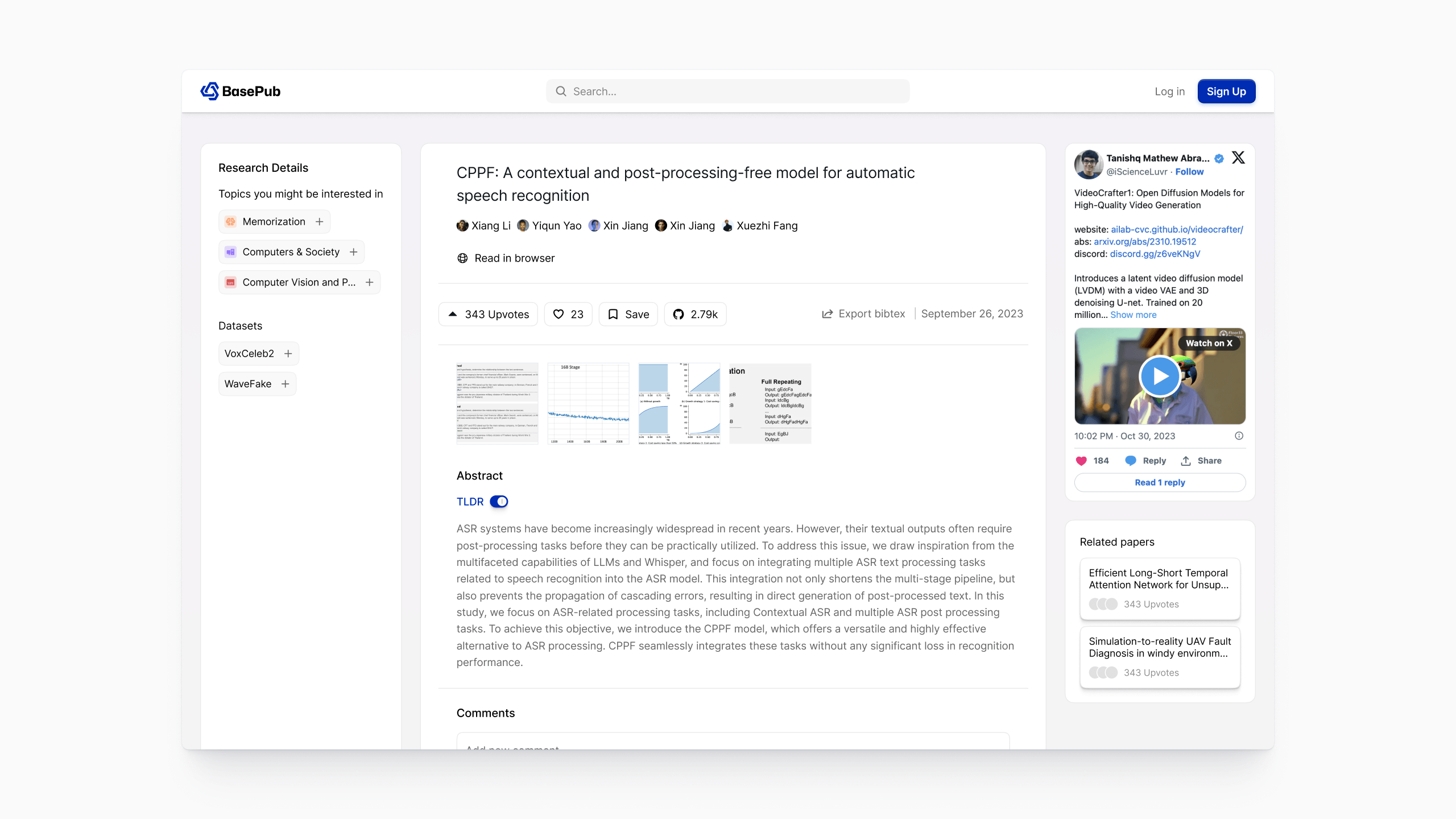Expand tweet text with Show more
1456x819 pixels.
click(x=1133, y=315)
